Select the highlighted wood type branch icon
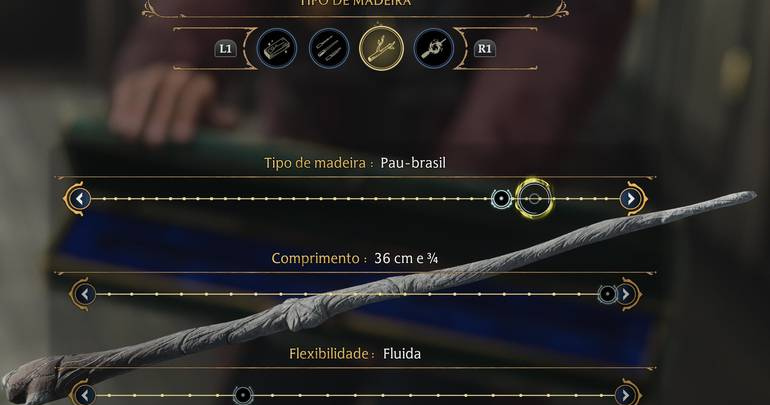This screenshot has height=405, width=770. [382, 49]
